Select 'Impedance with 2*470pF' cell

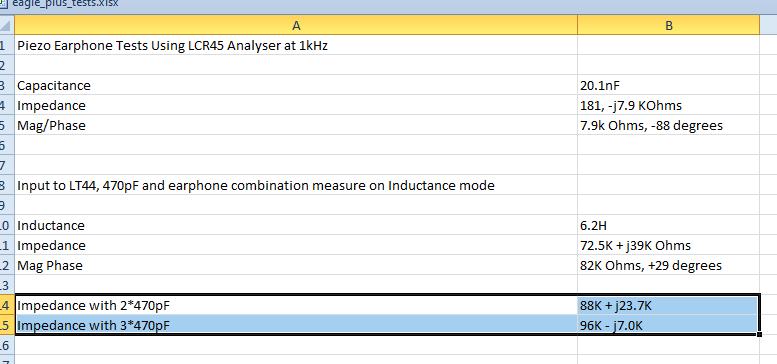[296, 305]
